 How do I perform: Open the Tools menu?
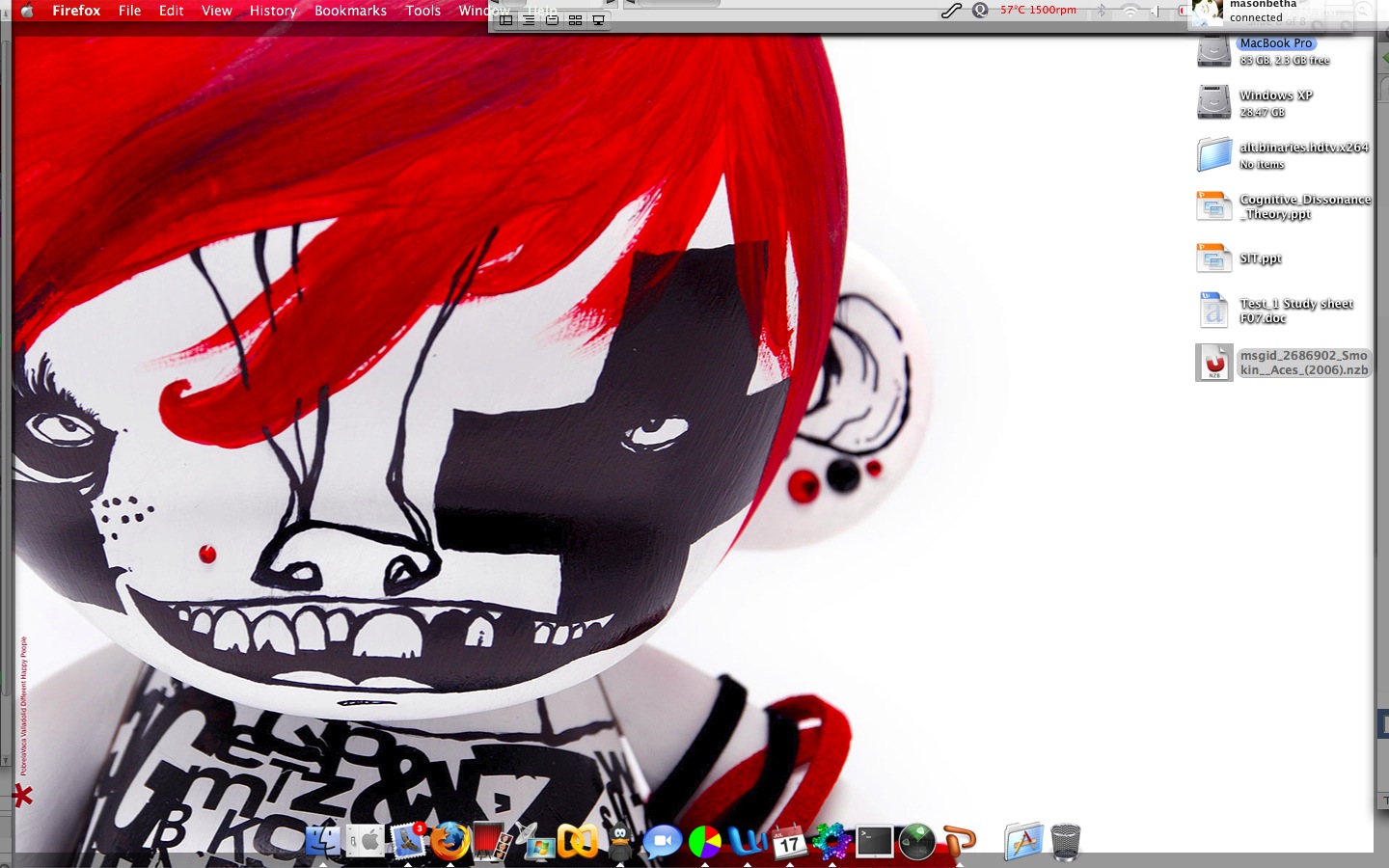422,11
